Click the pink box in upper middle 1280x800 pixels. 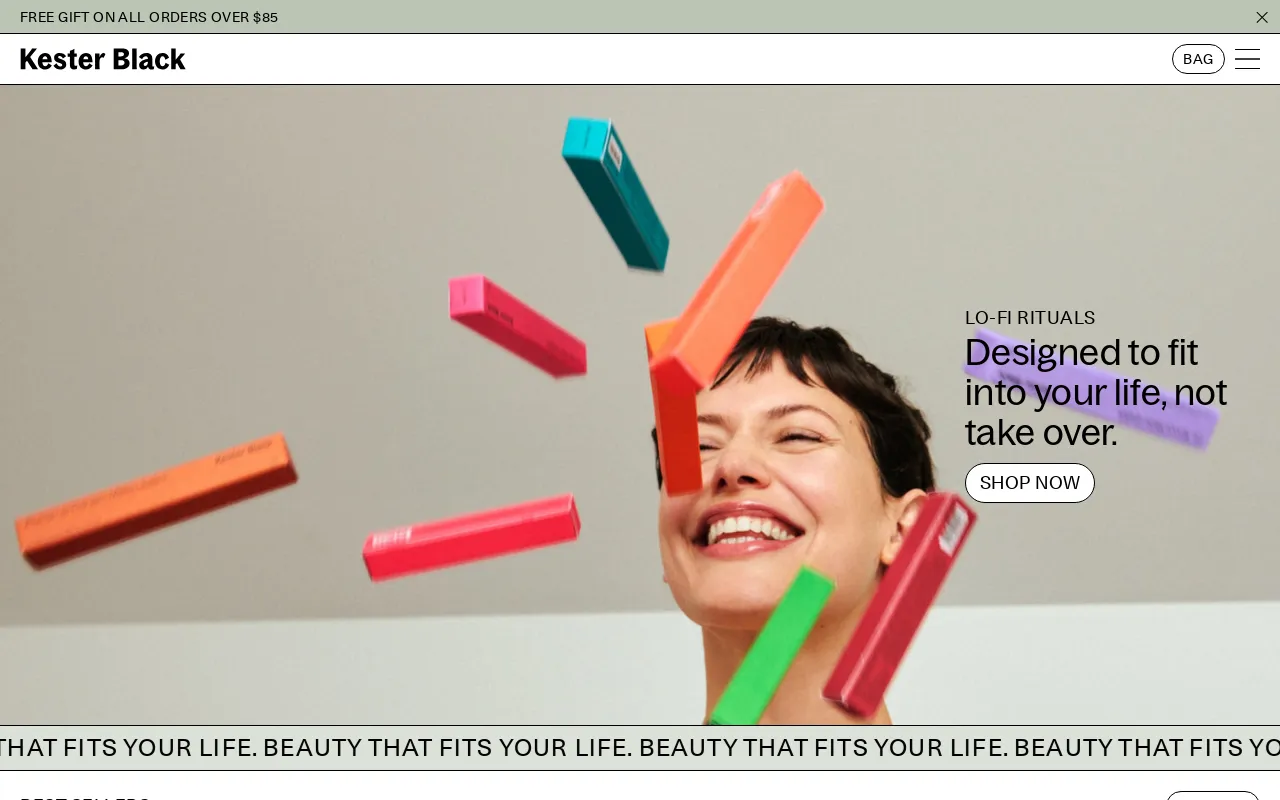[517, 326]
